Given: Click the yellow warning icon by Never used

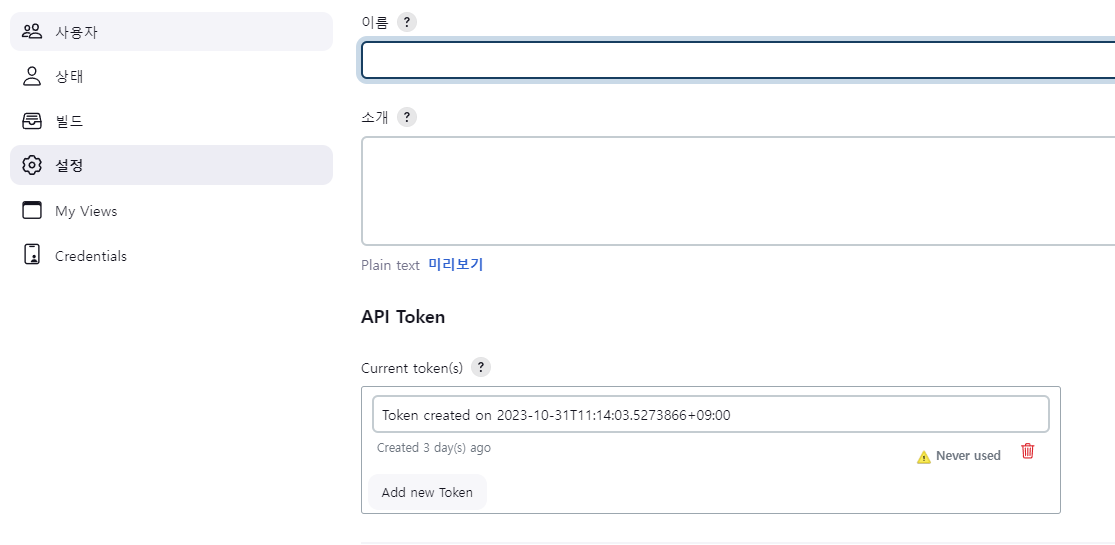Looking at the screenshot, I should coord(924,457).
